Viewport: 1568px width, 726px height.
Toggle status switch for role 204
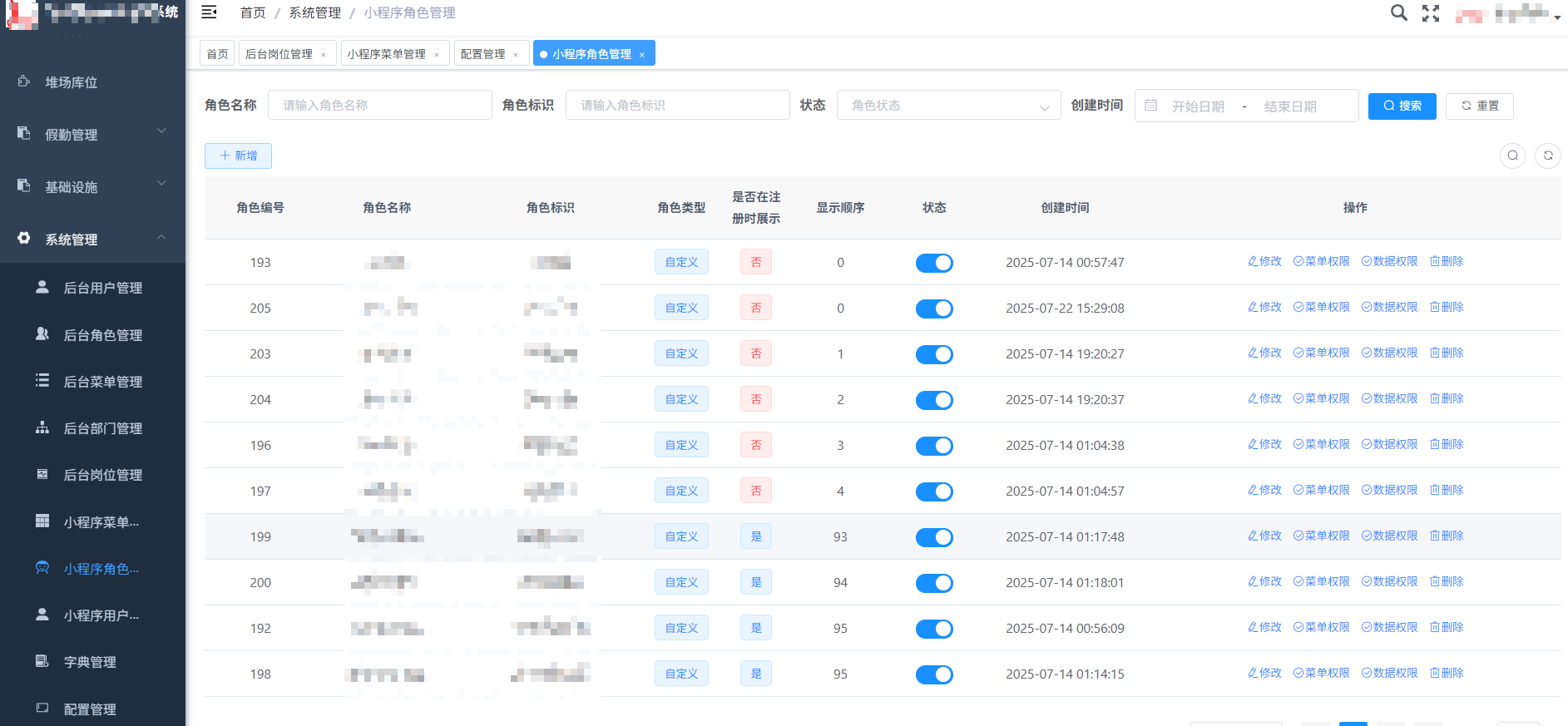(934, 400)
